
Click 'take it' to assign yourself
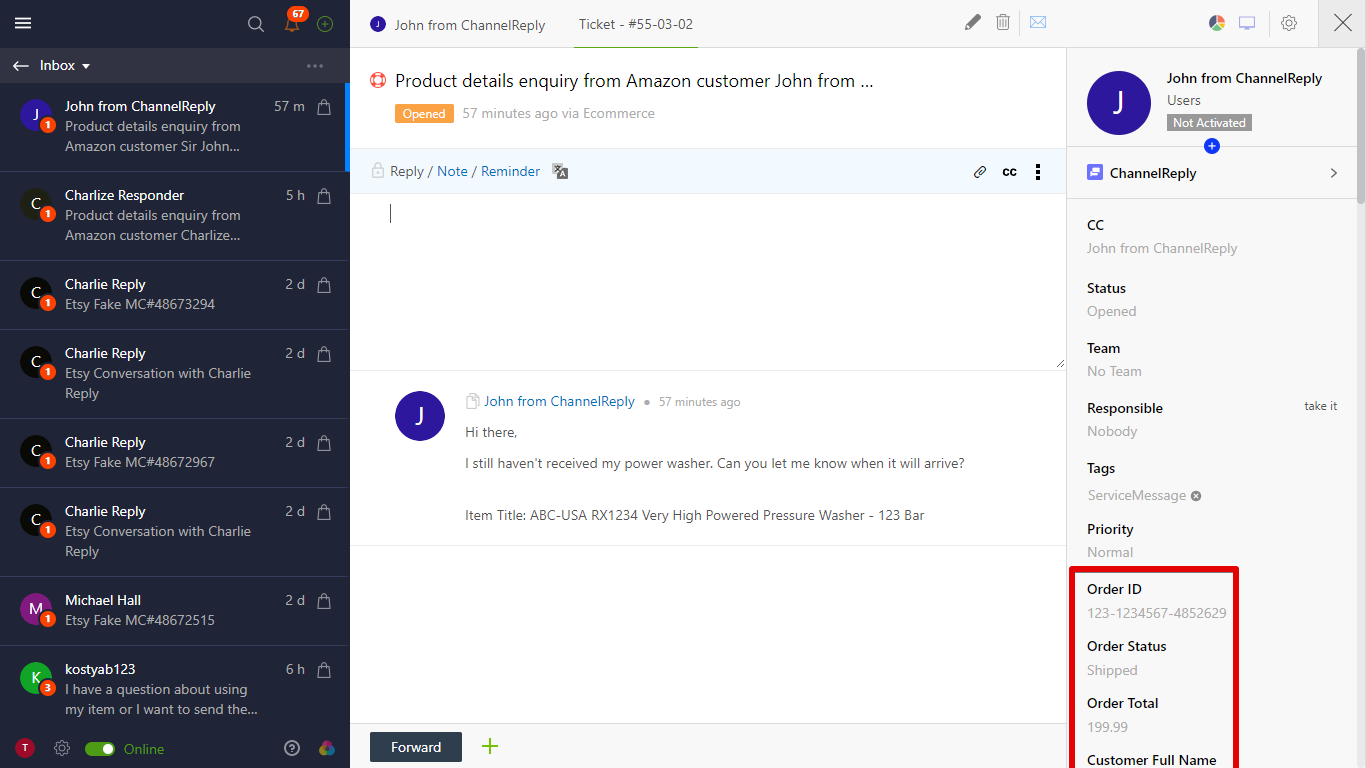[1320, 406]
